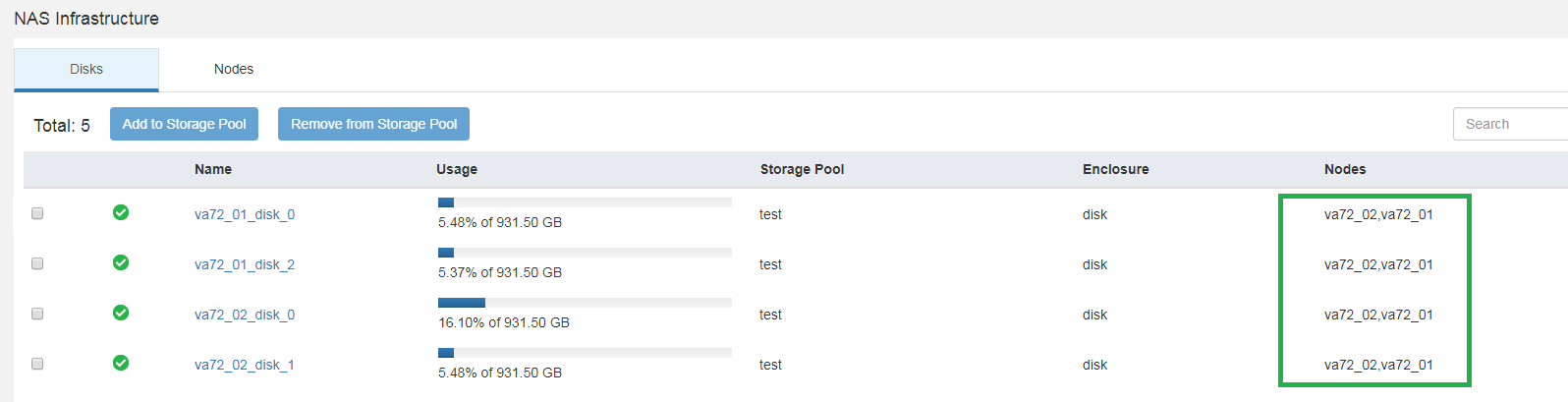Click green status icon for va72_02_disk_0
1568x402 pixels.
[x=121, y=313]
